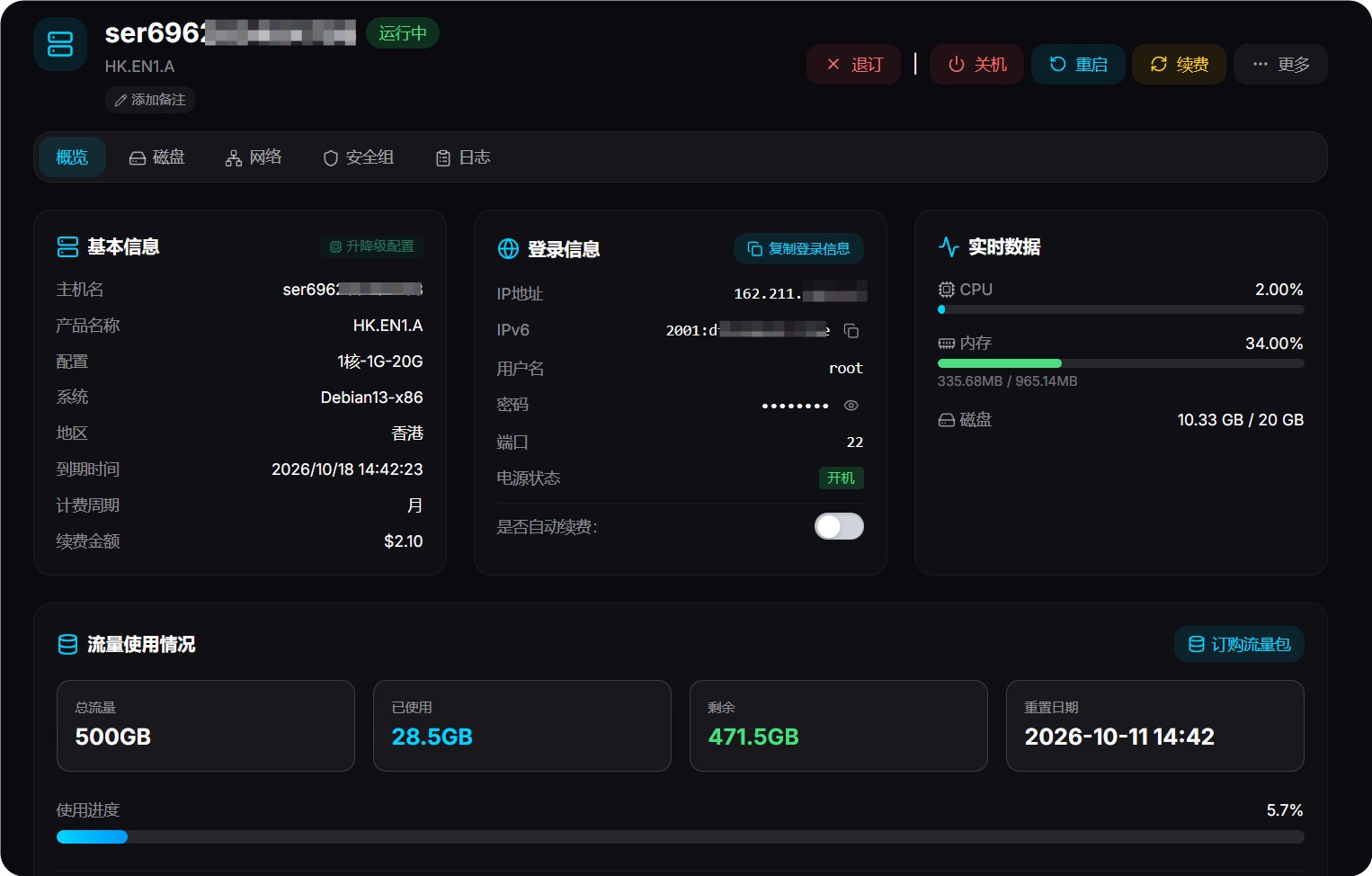Open the 日志 logs tab
Screen dimensions: 1372x876
tap(463, 157)
